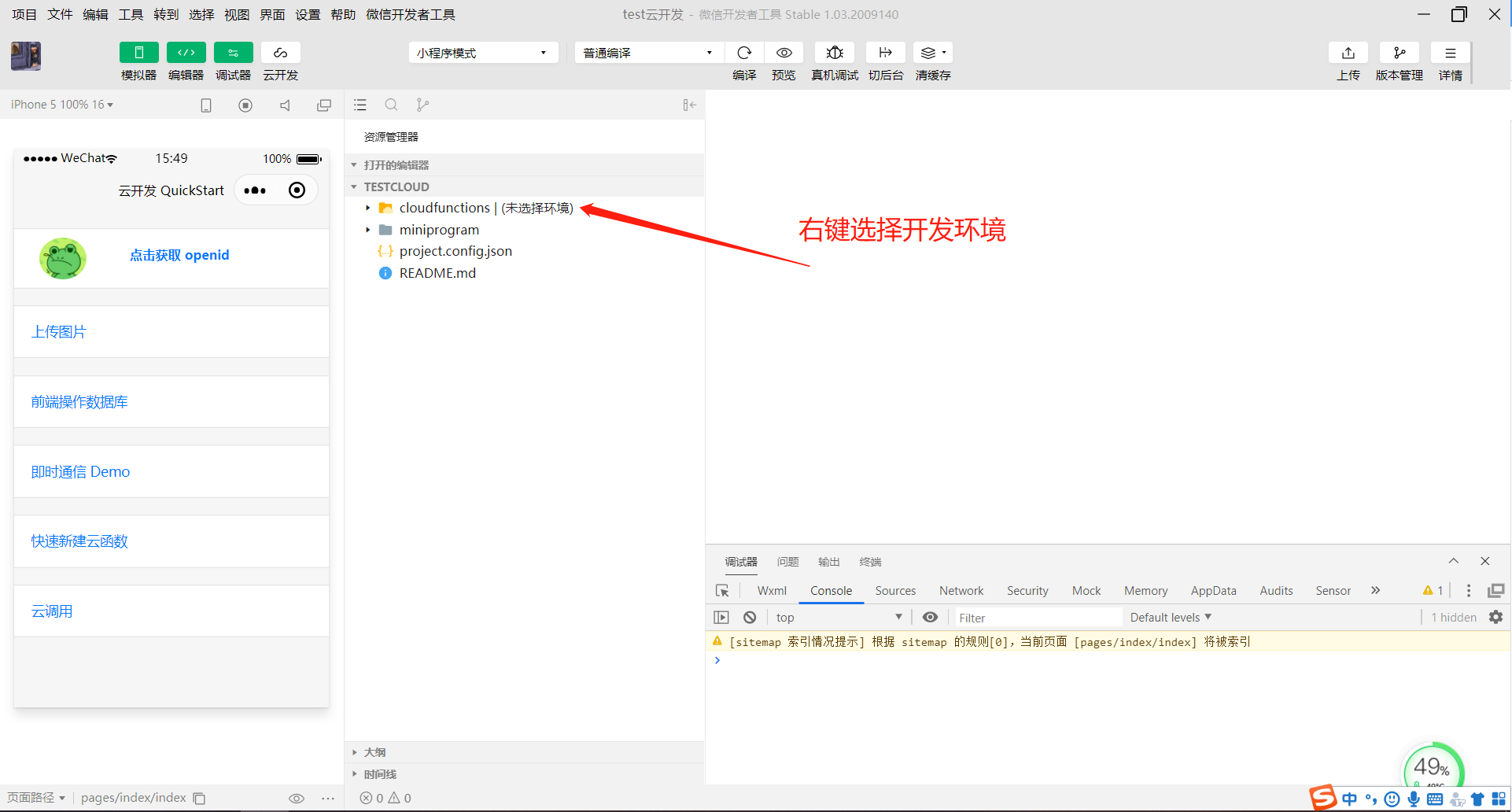
Task: Click the explorer list view icon
Action: tap(360, 105)
